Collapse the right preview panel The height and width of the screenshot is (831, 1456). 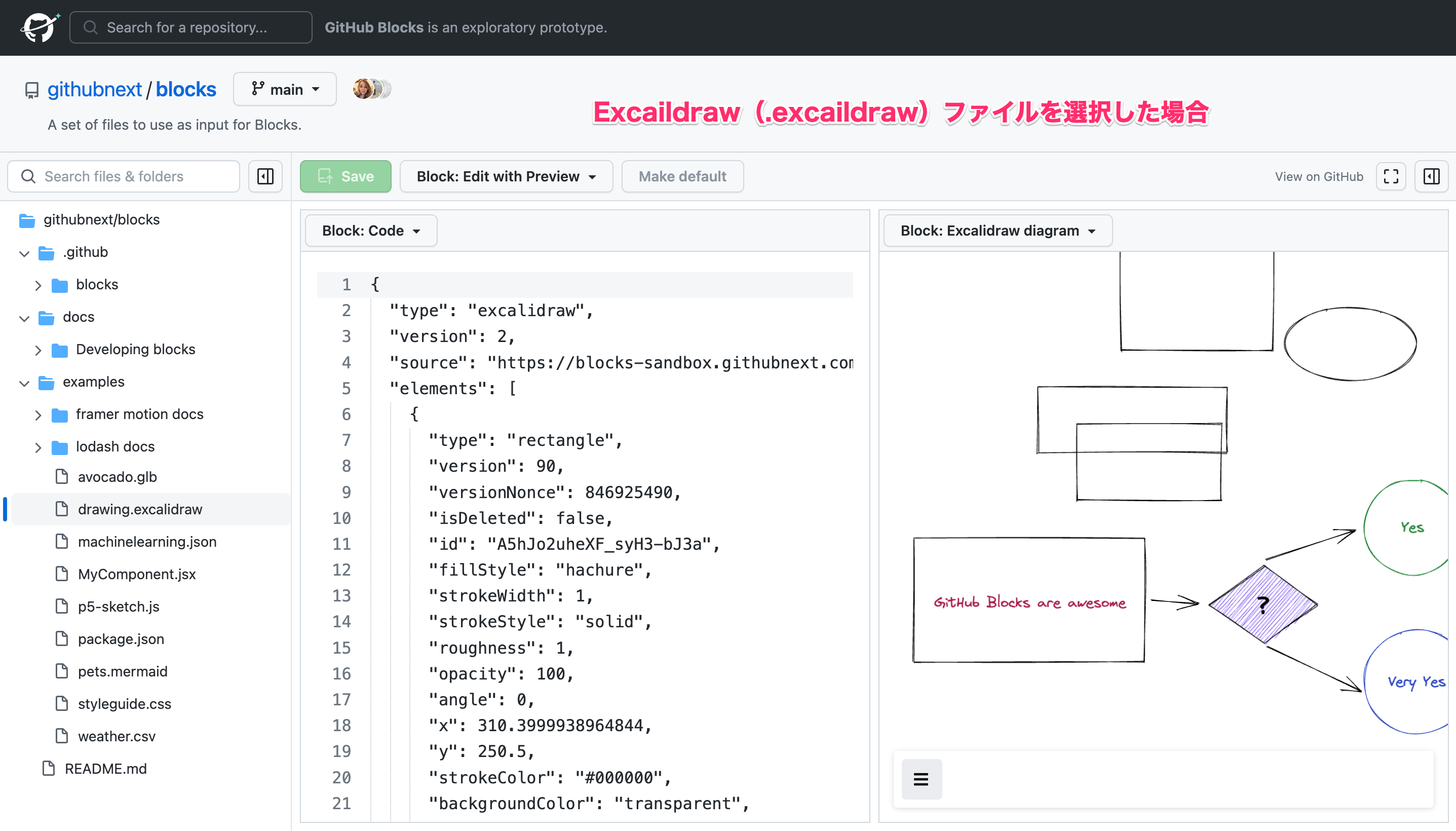(x=1431, y=176)
